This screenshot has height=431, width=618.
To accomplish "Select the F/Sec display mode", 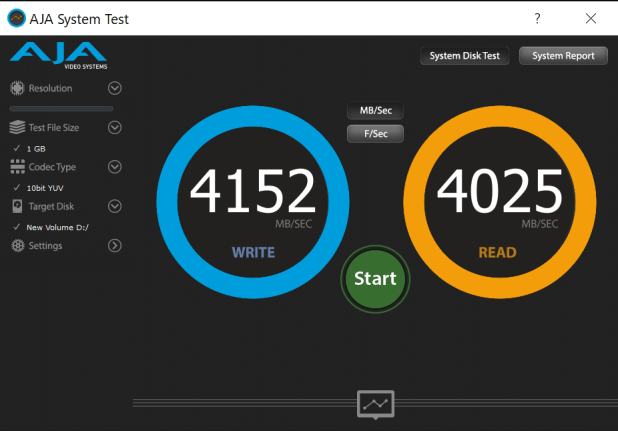I will 375,134.
